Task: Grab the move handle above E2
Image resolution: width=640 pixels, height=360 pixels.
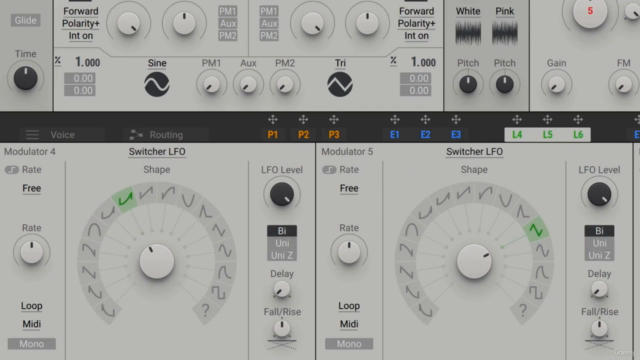Action: tap(425, 120)
